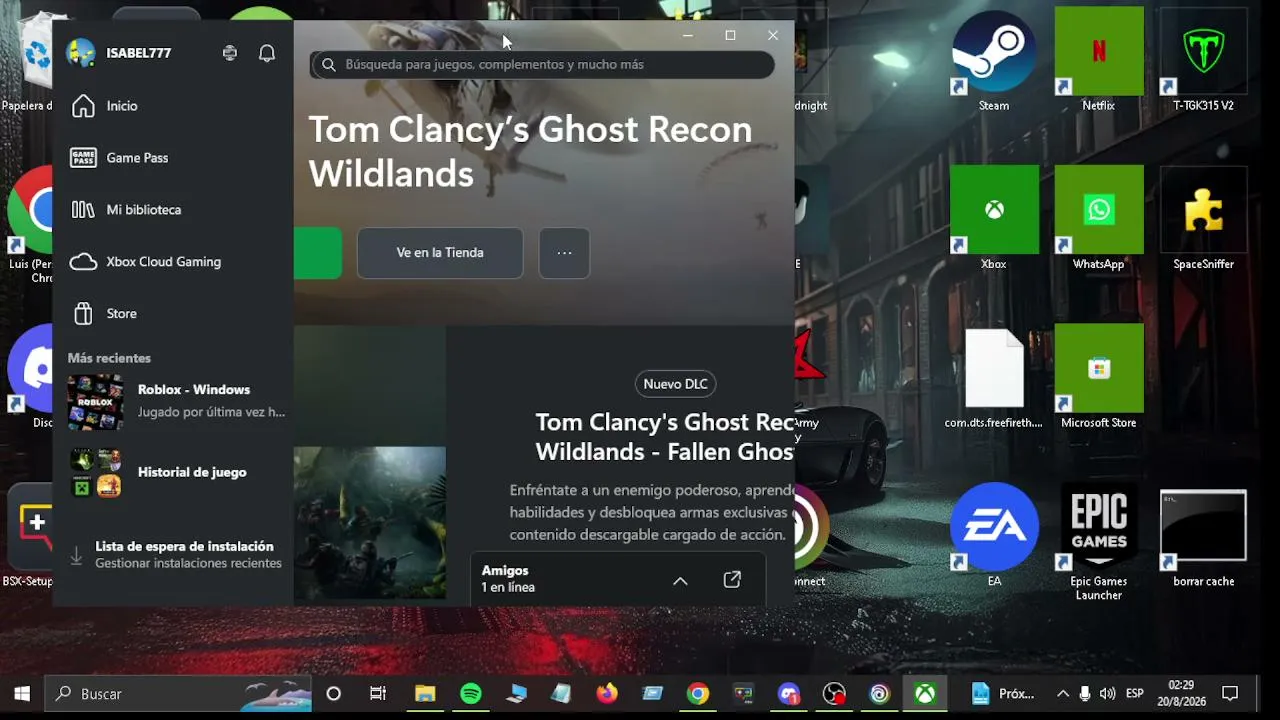Open Historial de juego

[x=176, y=473]
